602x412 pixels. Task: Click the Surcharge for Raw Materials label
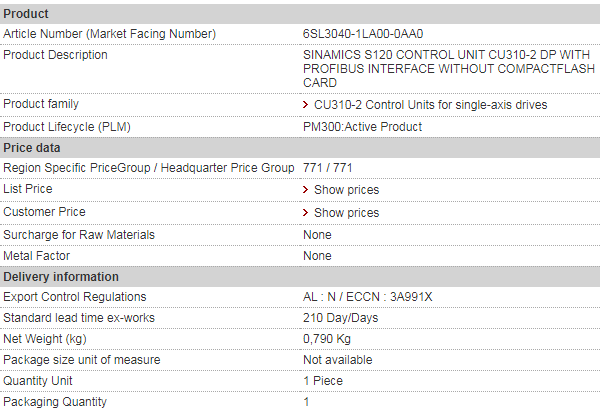tap(78, 235)
